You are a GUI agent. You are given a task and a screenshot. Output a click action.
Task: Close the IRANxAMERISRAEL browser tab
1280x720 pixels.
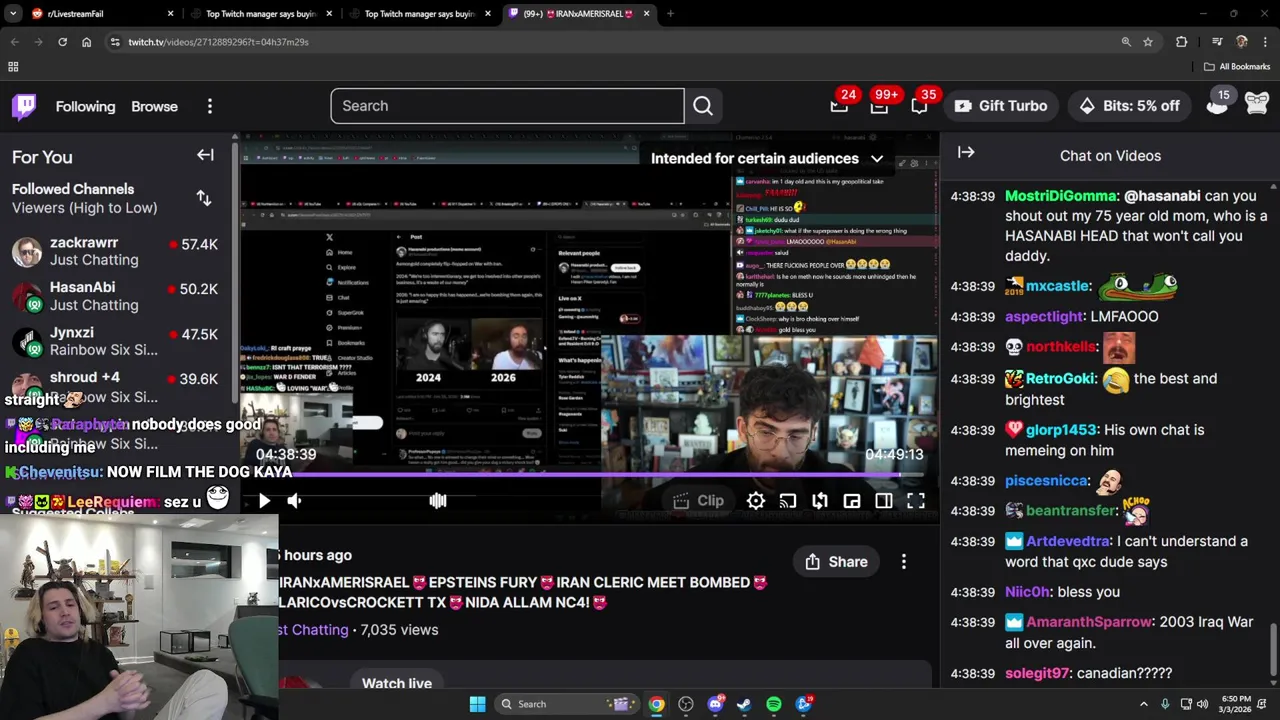[x=646, y=14]
